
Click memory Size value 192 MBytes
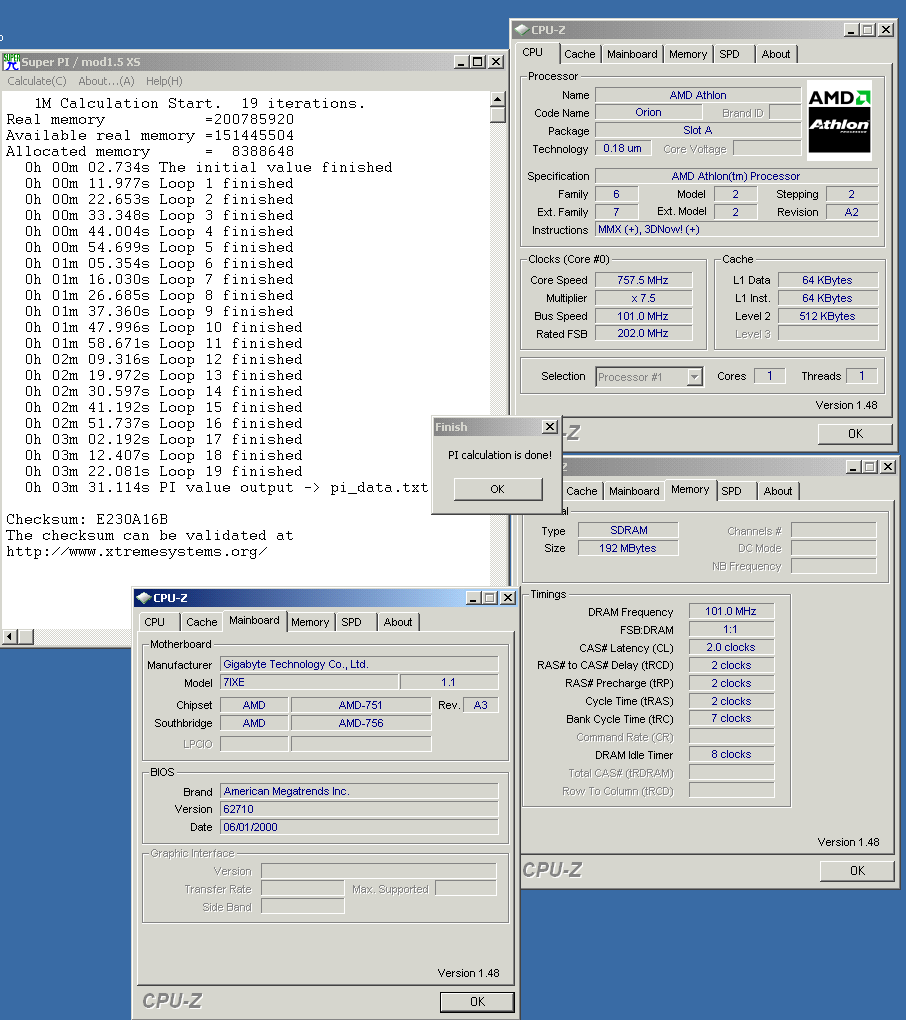tap(628, 548)
